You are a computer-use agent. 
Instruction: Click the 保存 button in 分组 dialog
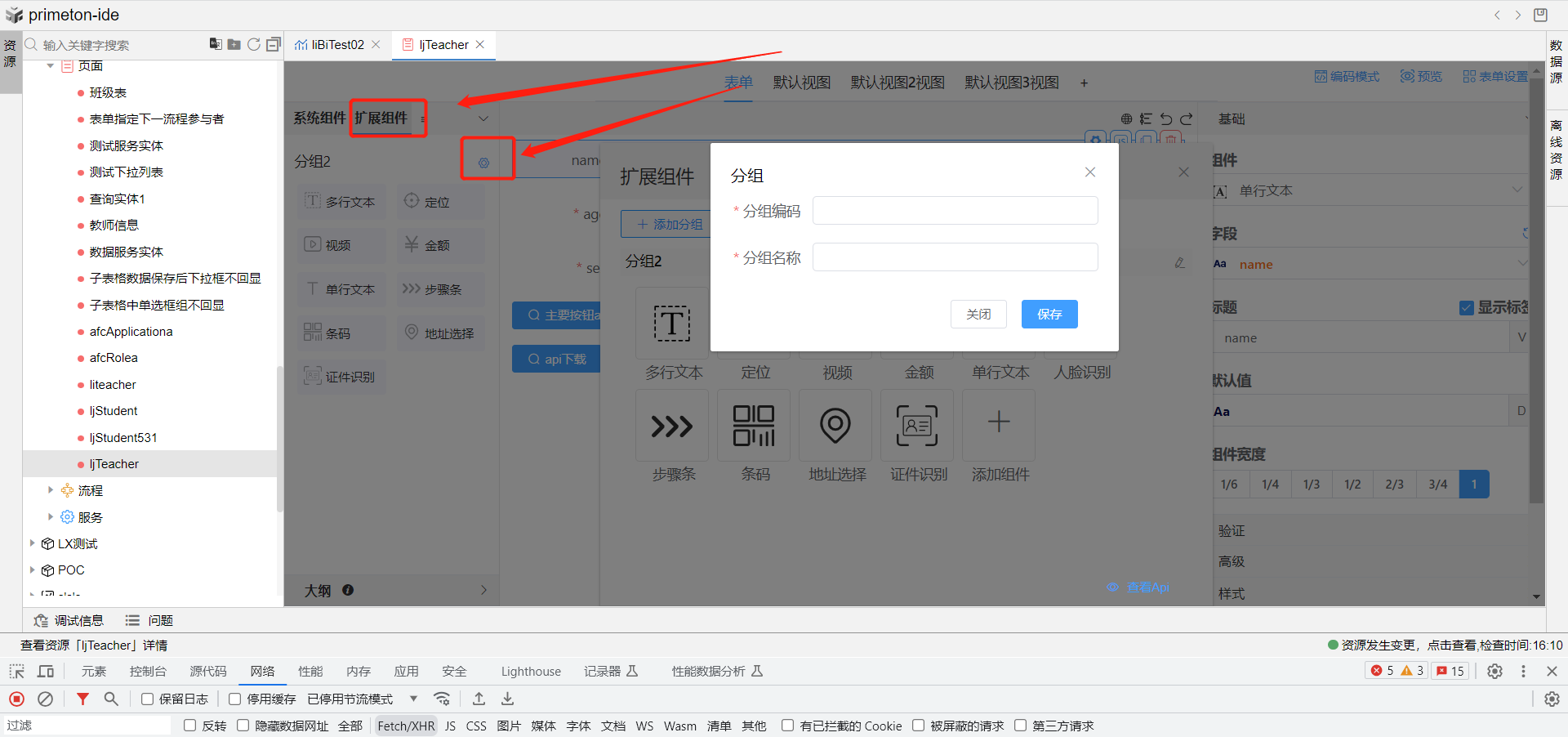[x=1049, y=314]
